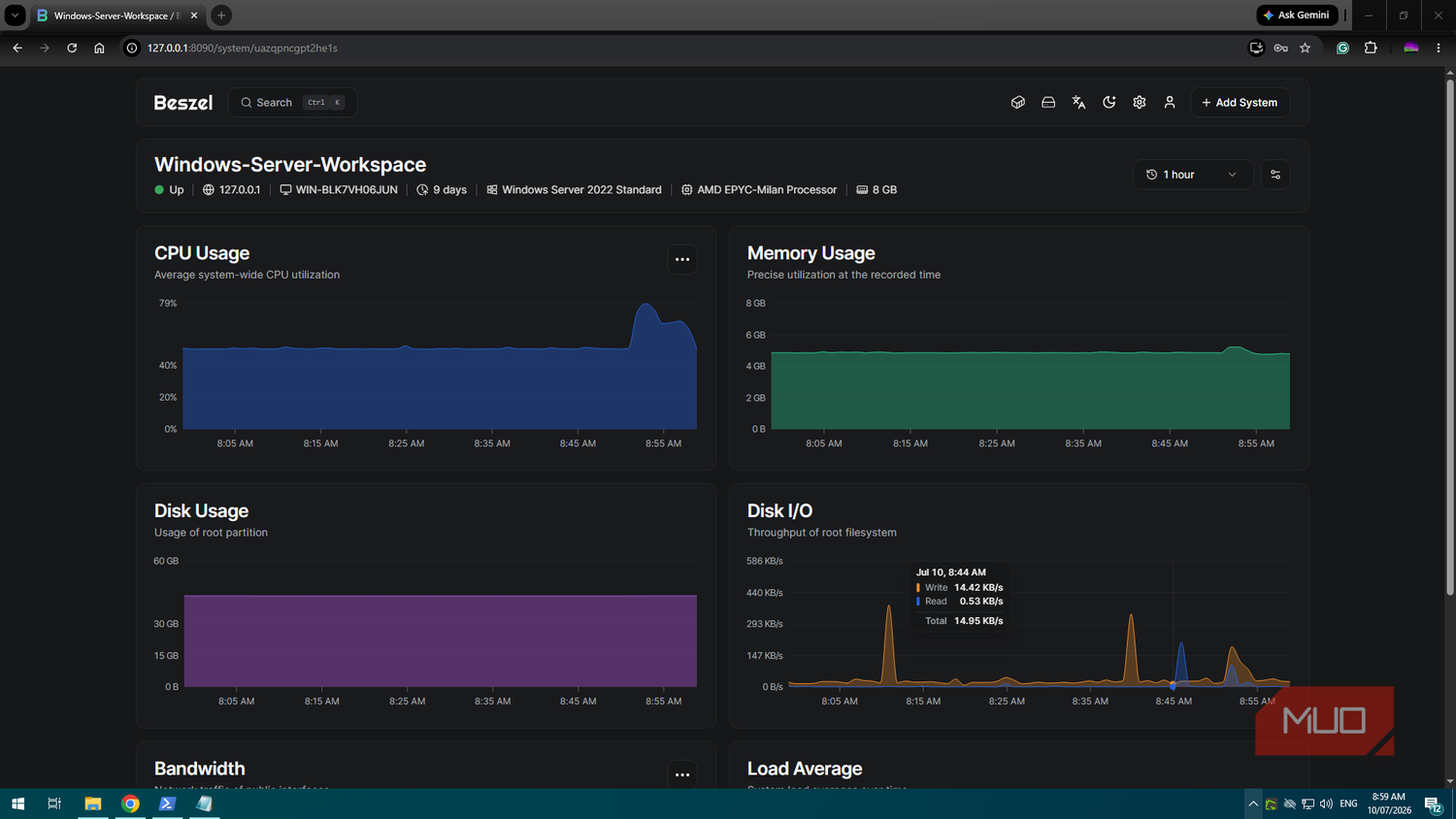Click the green Up status indicator
Viewport: 1456px width, 819px height.
(169, 189)
